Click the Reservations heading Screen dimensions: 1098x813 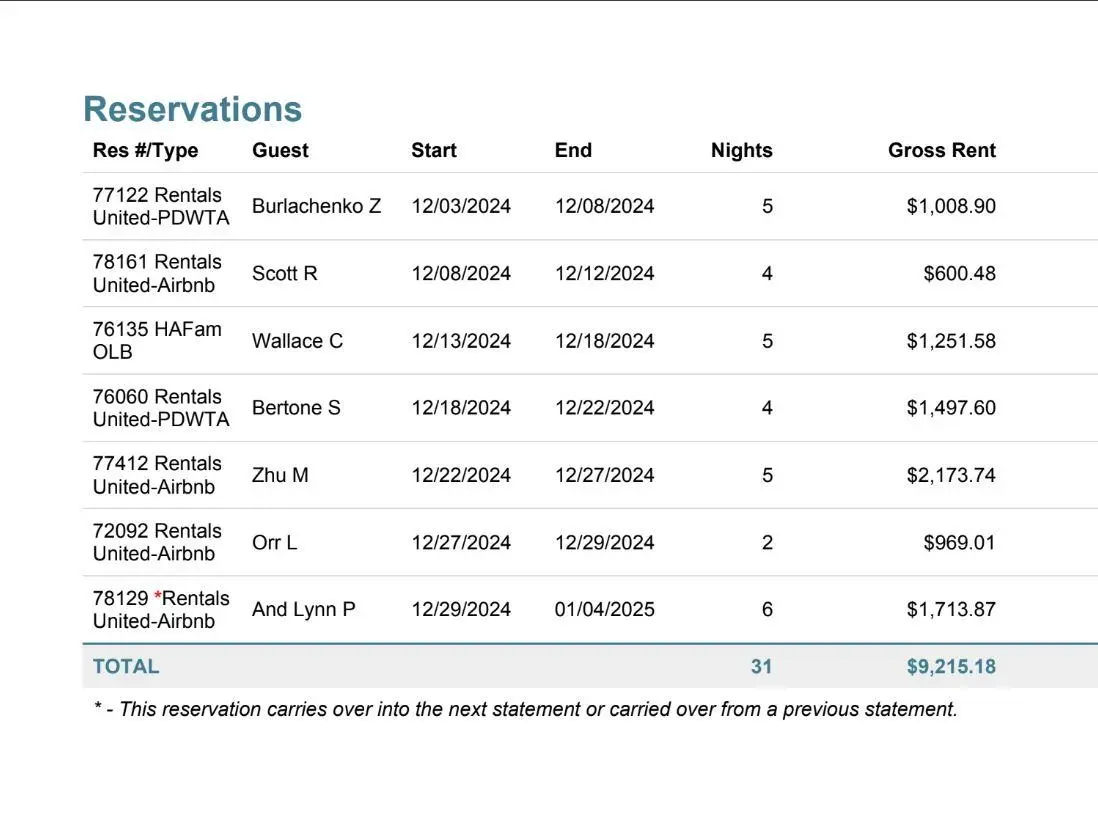coord(192,109)
